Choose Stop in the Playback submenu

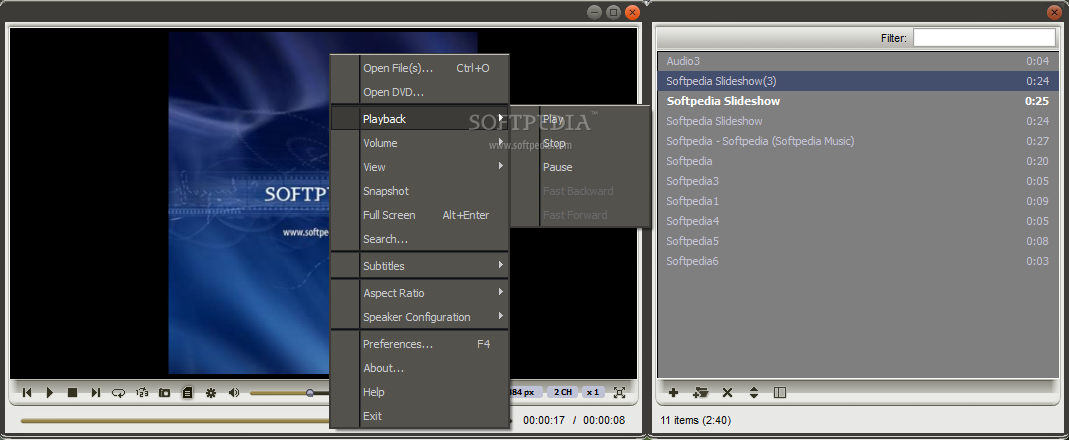(x=581, y=143)
